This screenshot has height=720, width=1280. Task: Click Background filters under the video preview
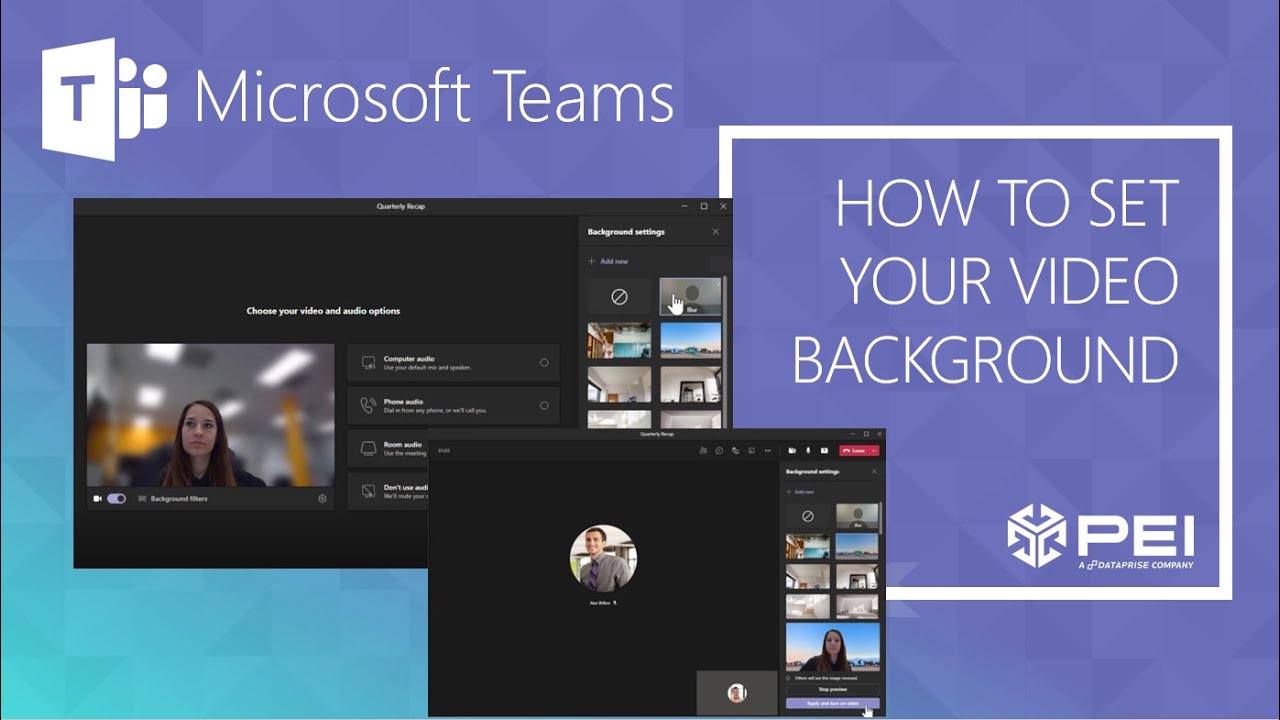pos(172,498)
